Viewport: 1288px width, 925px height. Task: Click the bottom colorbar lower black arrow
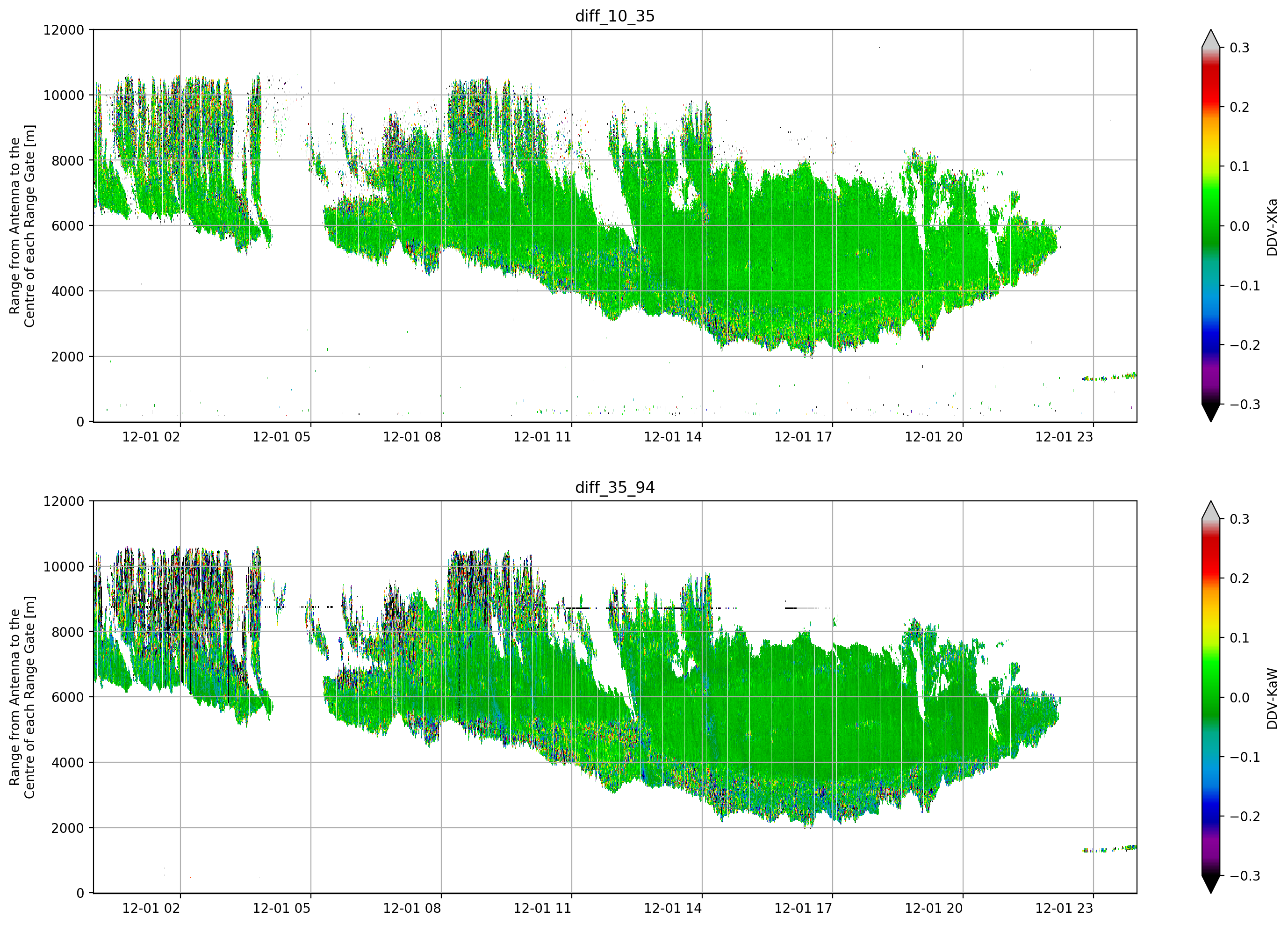[x=1211, y=884]
